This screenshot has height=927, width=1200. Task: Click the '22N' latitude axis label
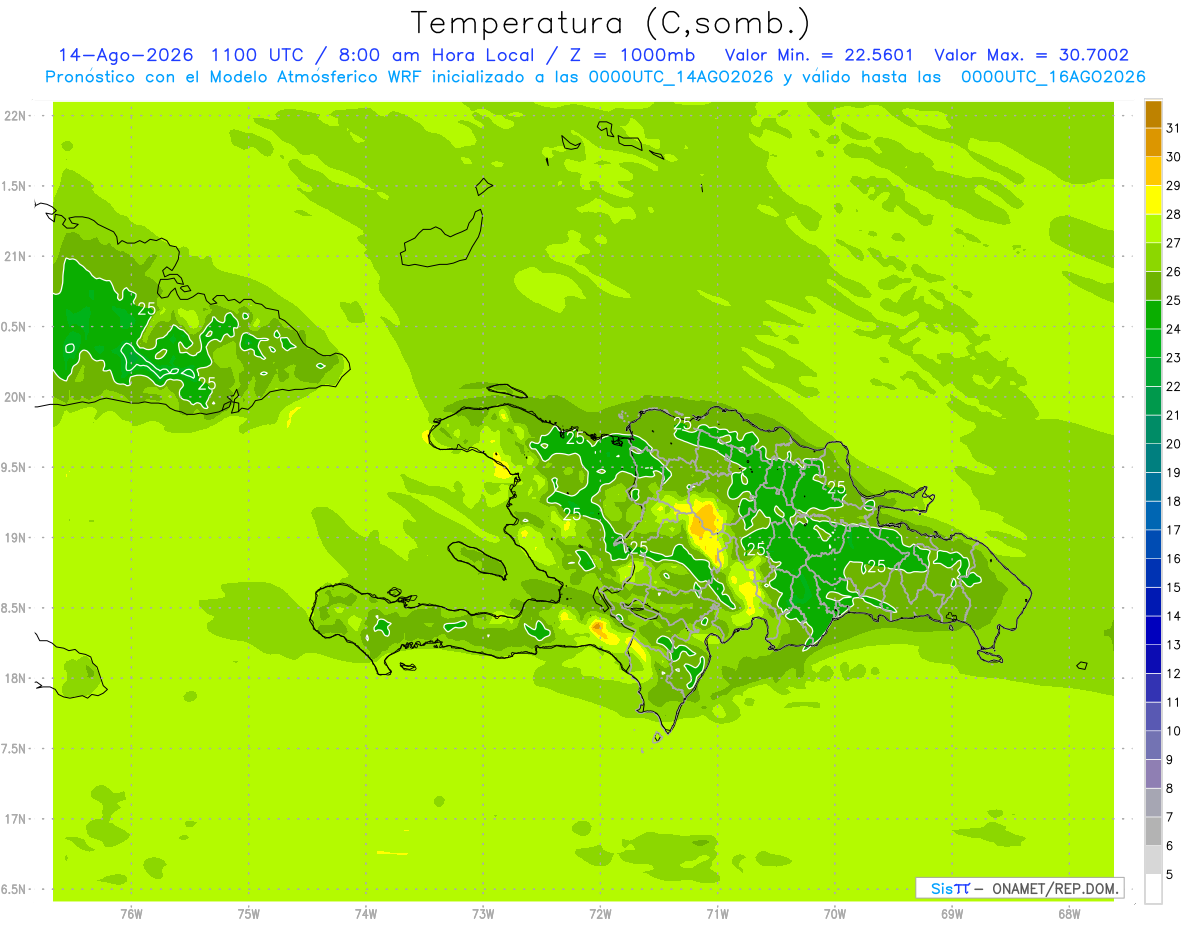coord(15,115)
